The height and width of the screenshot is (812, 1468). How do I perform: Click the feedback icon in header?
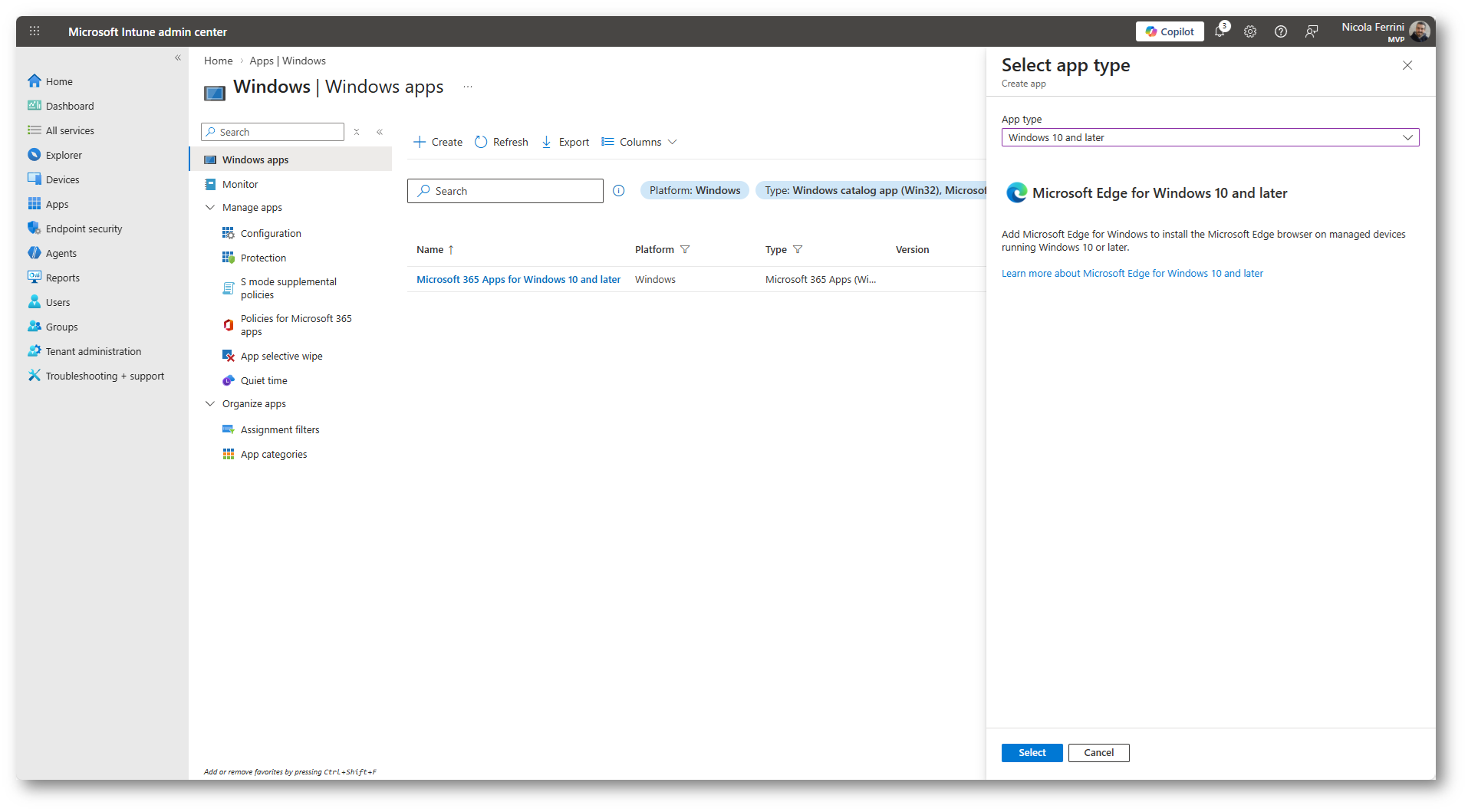[x=1312, y=31]
